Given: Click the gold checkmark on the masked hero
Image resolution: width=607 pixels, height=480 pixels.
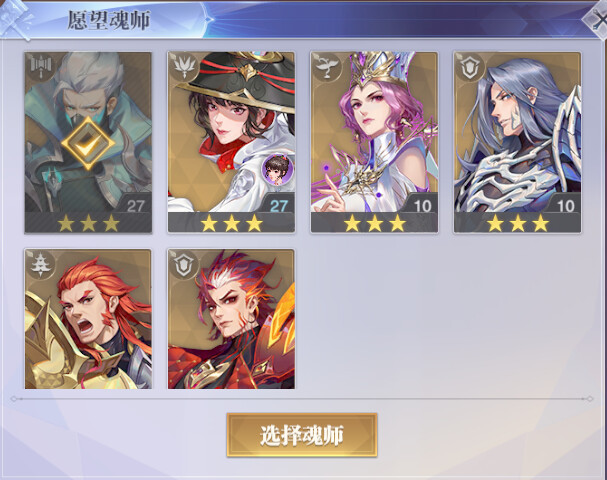Looking at the screenshot, I should pos(88,143).
